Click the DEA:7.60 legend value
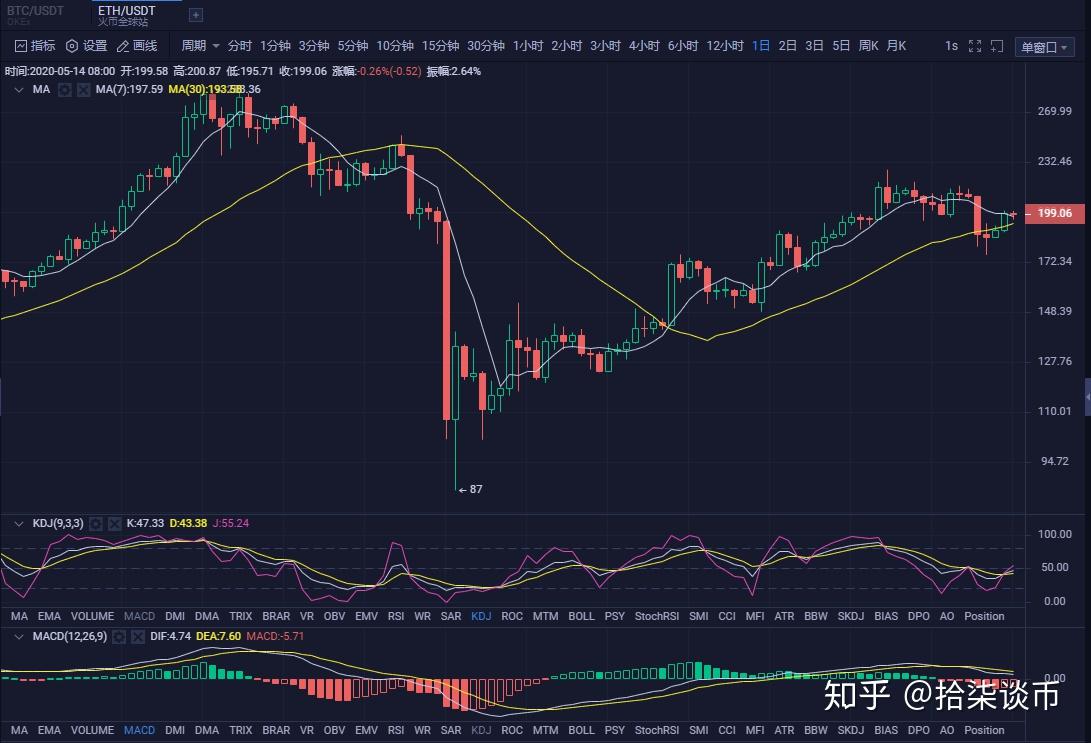This screenshot has height=743, width=1091. pyautogui.click(x=218, y=637)
